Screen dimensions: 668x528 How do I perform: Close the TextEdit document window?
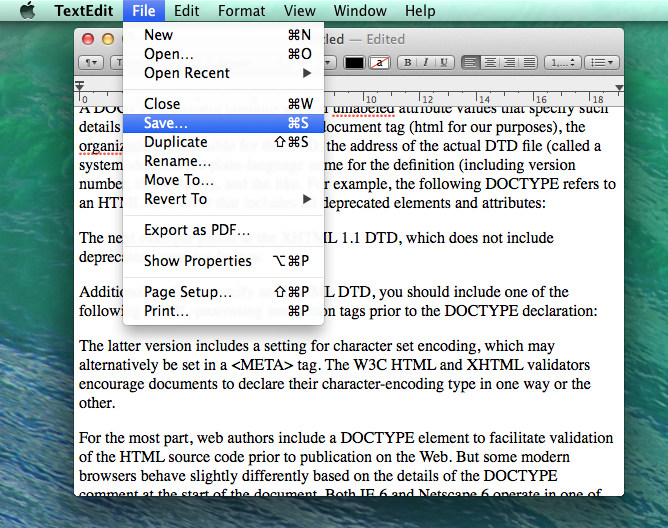(88, 39)
